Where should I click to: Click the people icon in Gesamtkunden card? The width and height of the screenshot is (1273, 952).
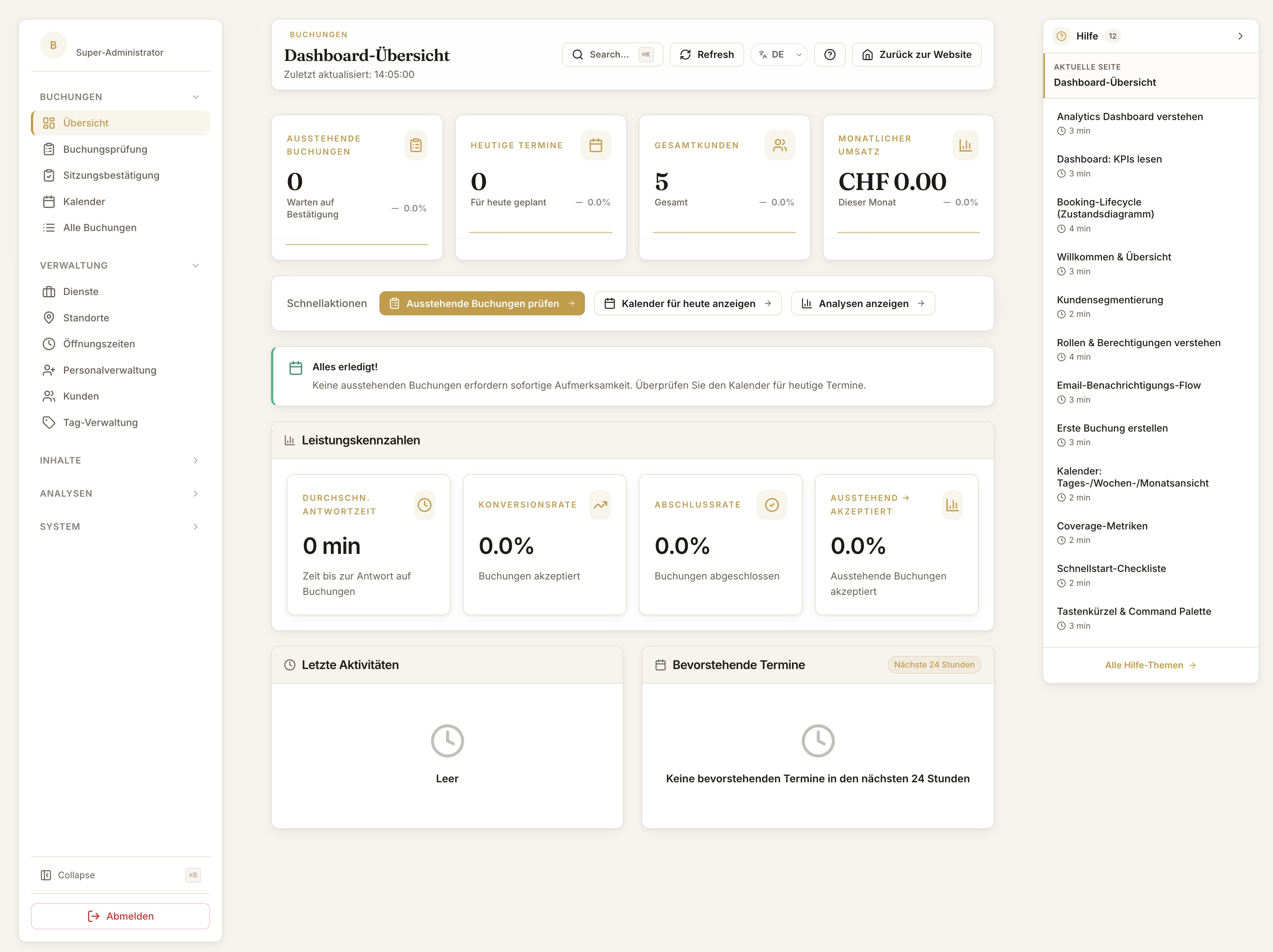779,146
